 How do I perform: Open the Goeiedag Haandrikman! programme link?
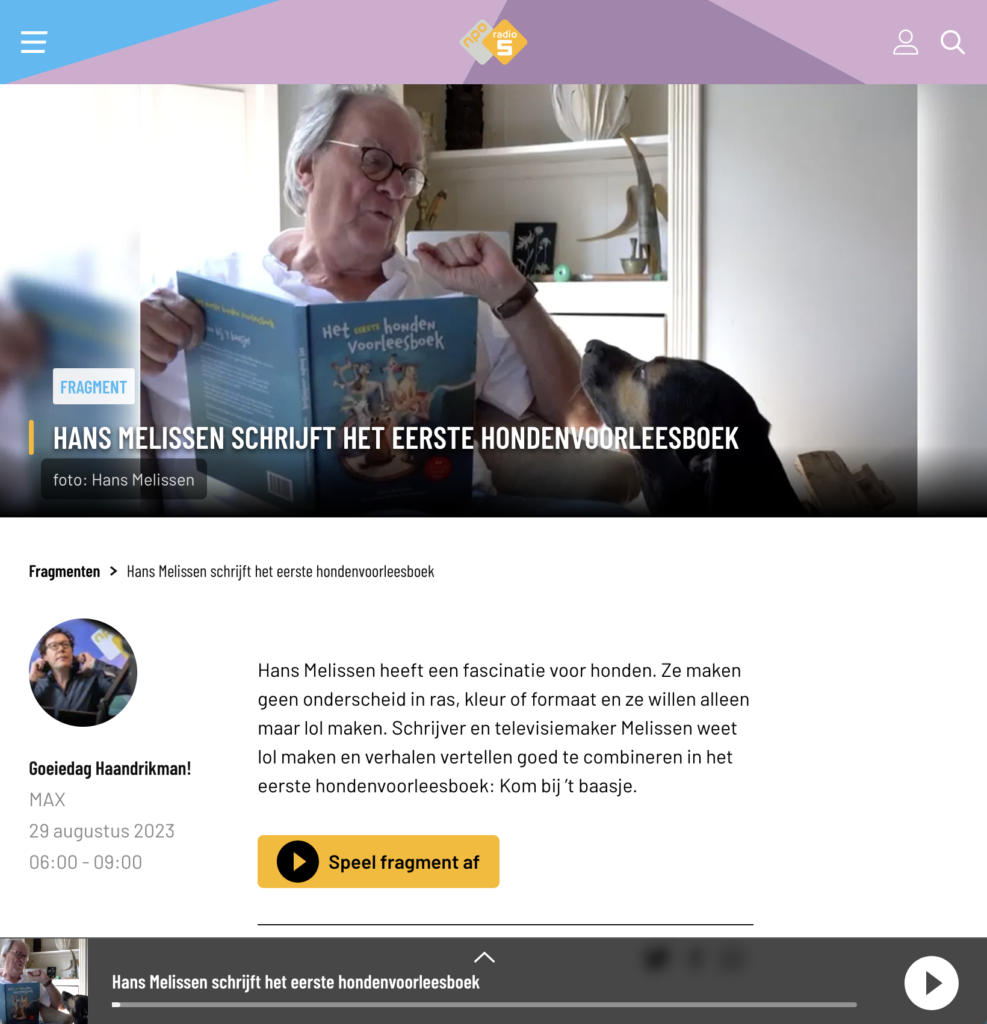pos(110,768)
